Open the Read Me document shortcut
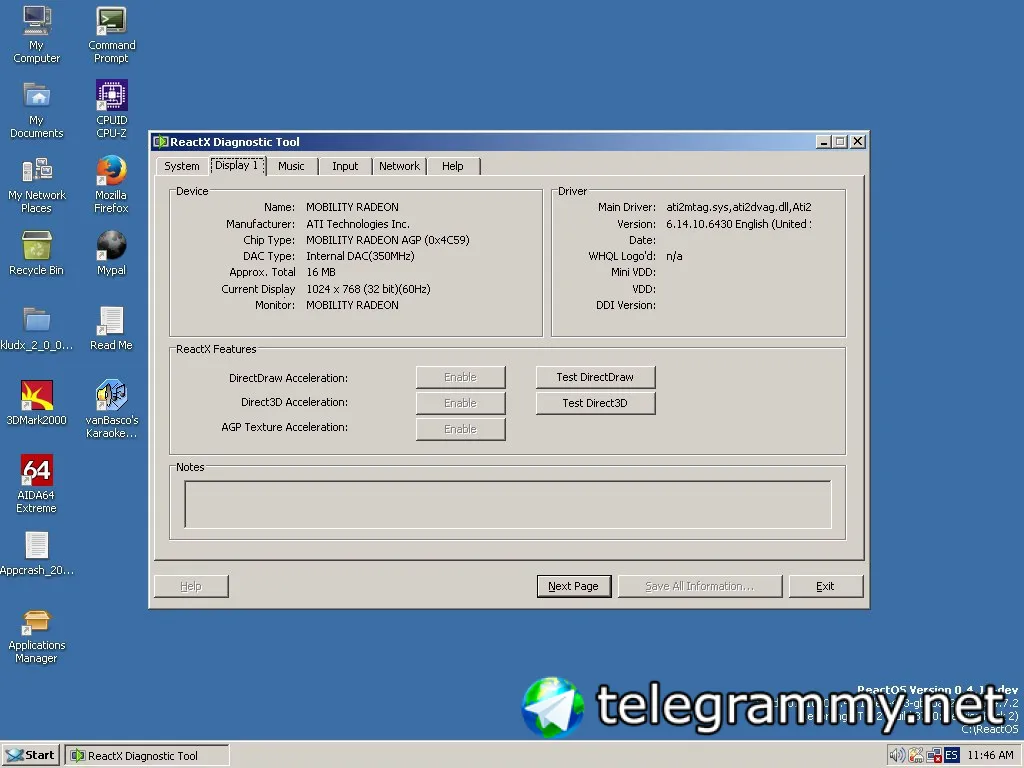The height and width of the screenshot is (768, 1024). [112, 328]
